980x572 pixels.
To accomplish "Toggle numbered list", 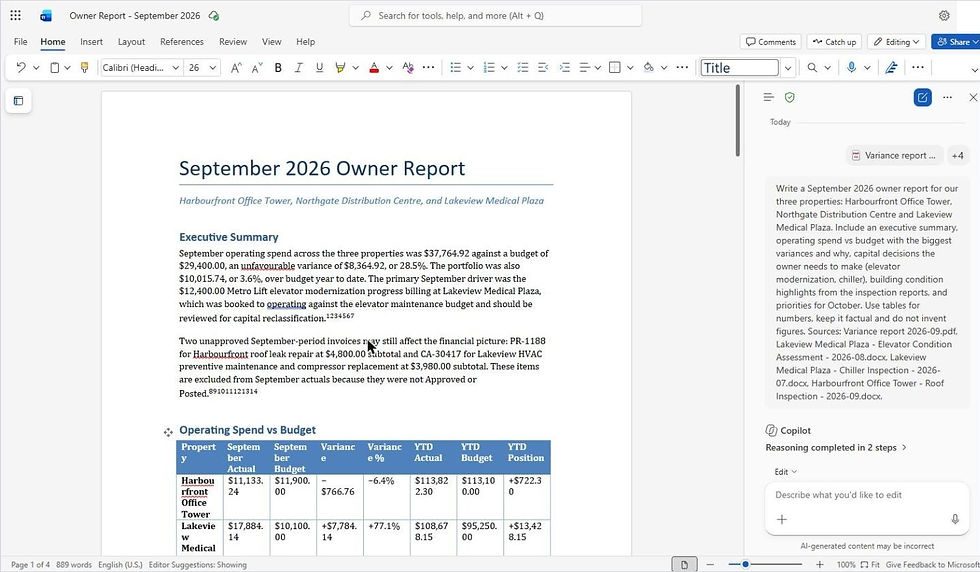I will click(489, 68).
